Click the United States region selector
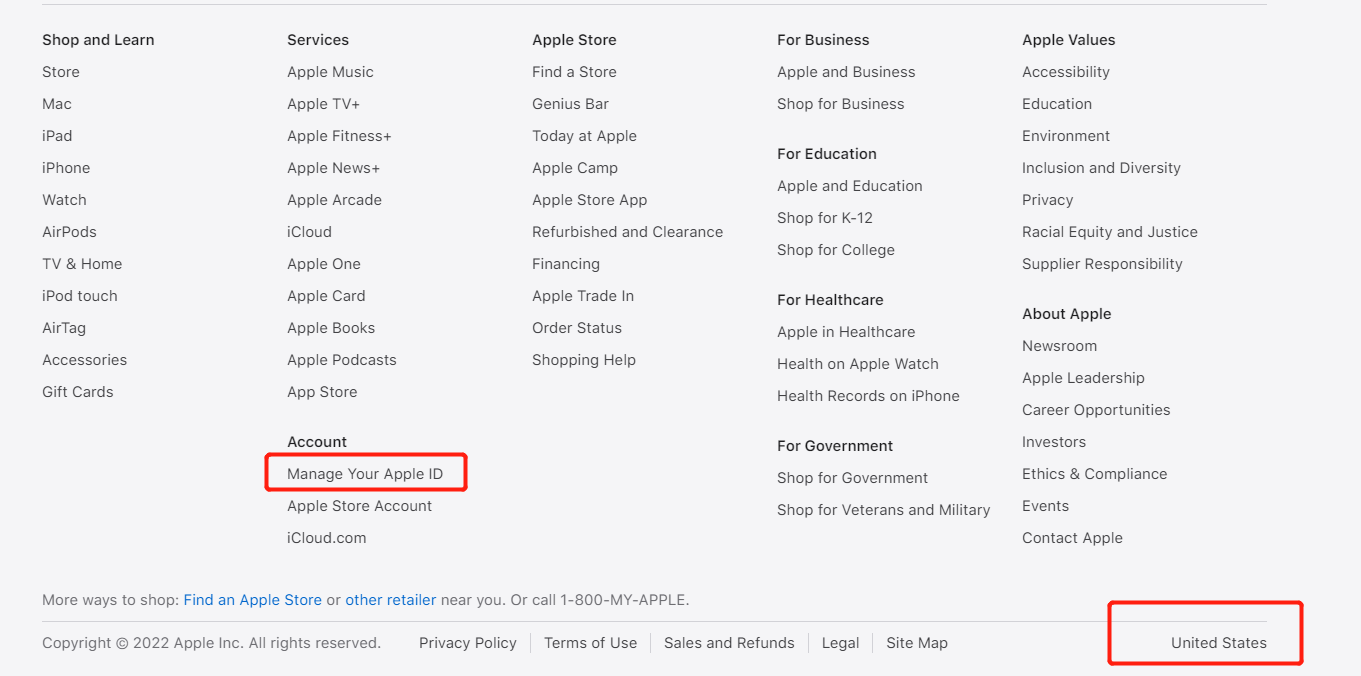The height and width of the screenshot is (676, 1361). (x=1218, y=643)
